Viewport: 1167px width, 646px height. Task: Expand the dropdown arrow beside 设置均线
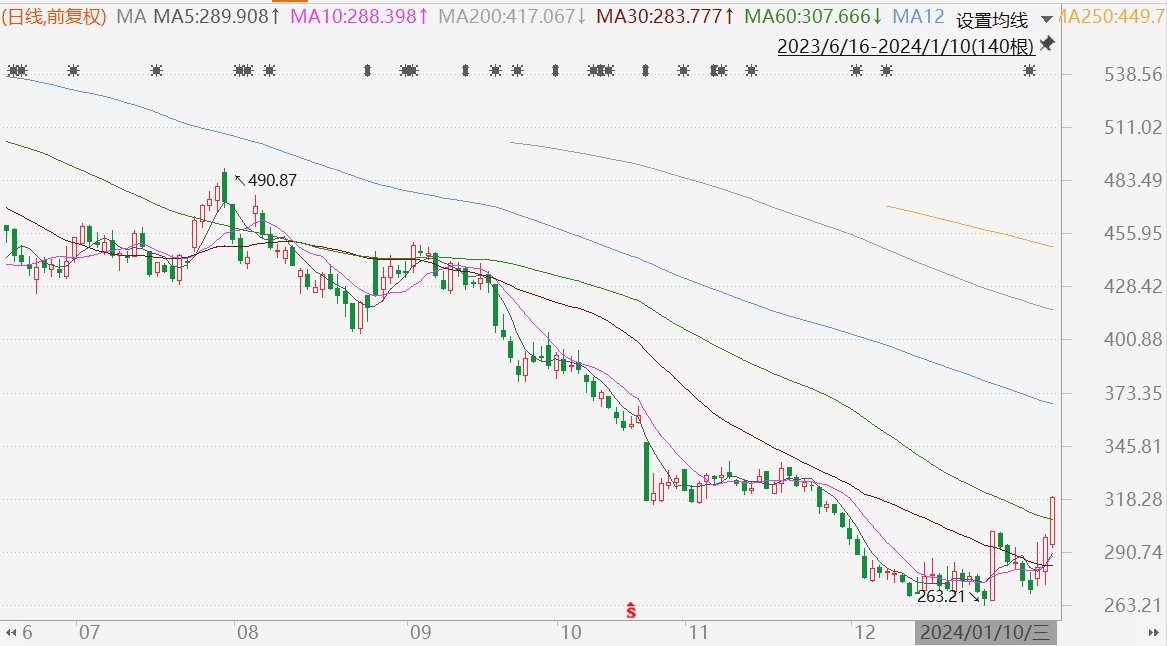pos(1046,20)
